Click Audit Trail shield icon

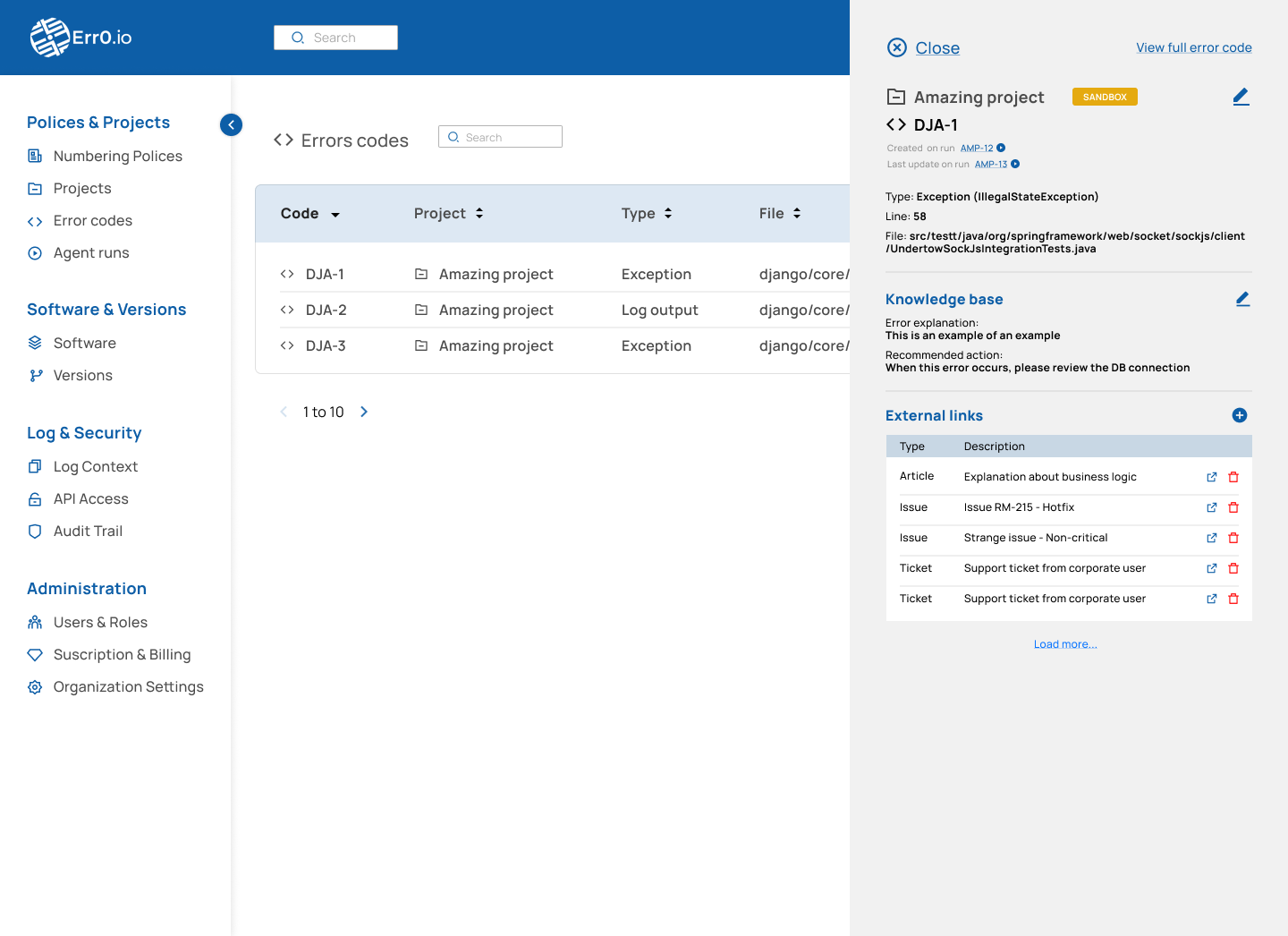point(35,532)
